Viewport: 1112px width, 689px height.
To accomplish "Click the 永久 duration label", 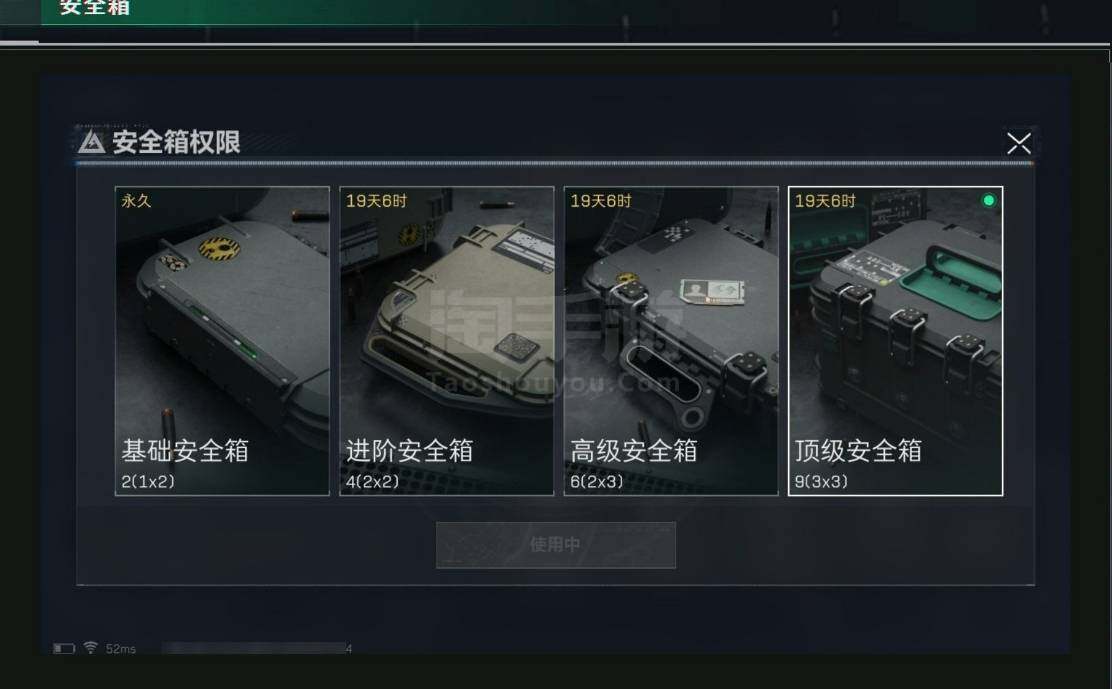I will [136, 201].
